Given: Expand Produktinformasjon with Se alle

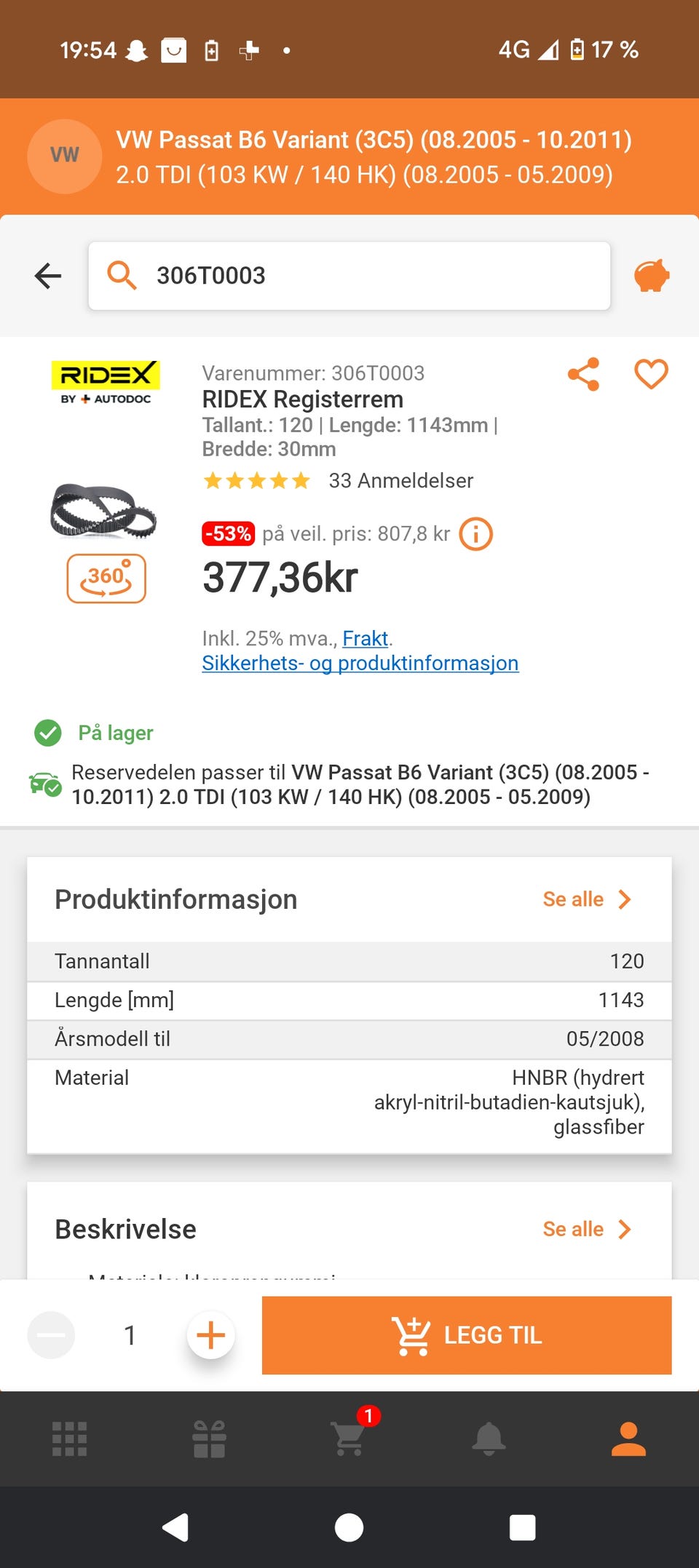Looking at the screenshot, I should pos(586,899).
